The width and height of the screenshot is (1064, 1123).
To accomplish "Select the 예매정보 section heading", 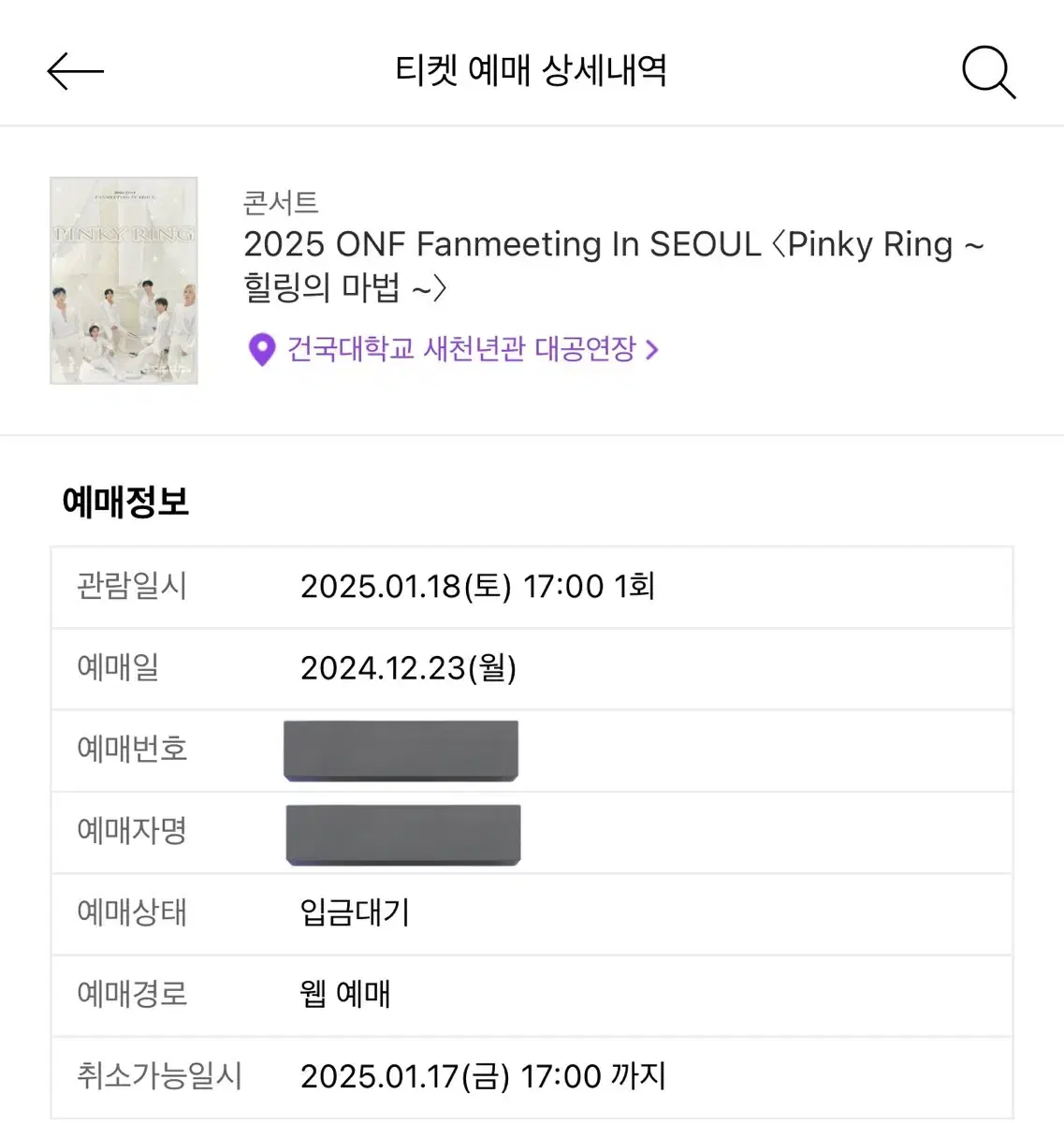I will (x=125, y=502).
